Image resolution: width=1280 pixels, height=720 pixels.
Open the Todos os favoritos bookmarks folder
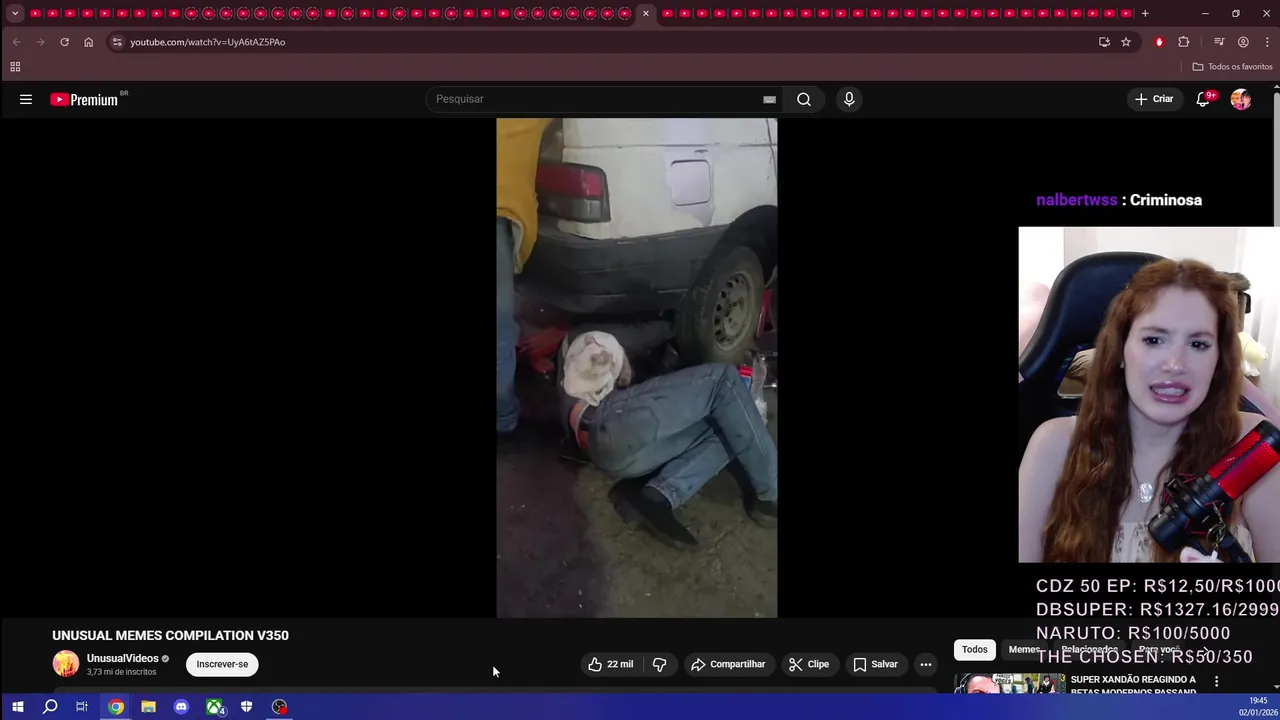1232,67
